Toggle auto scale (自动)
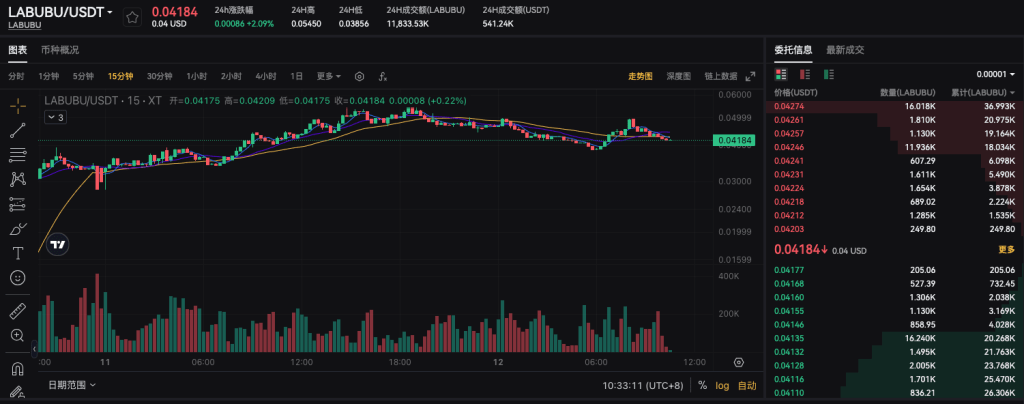The height and width of the screenshot is (404, 1024). click(x=747, y=385)
